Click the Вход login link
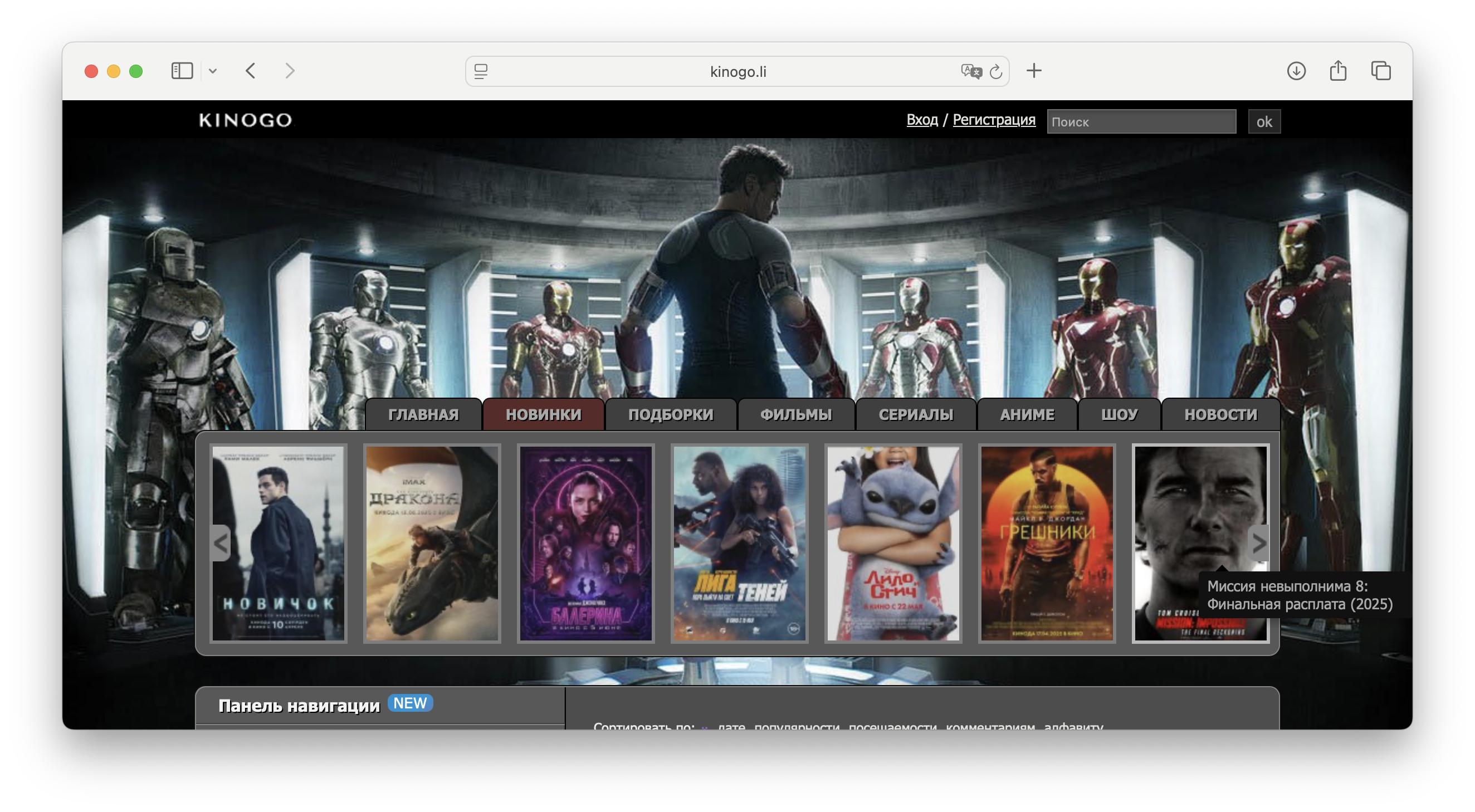1475x812 pixels. 922,120
